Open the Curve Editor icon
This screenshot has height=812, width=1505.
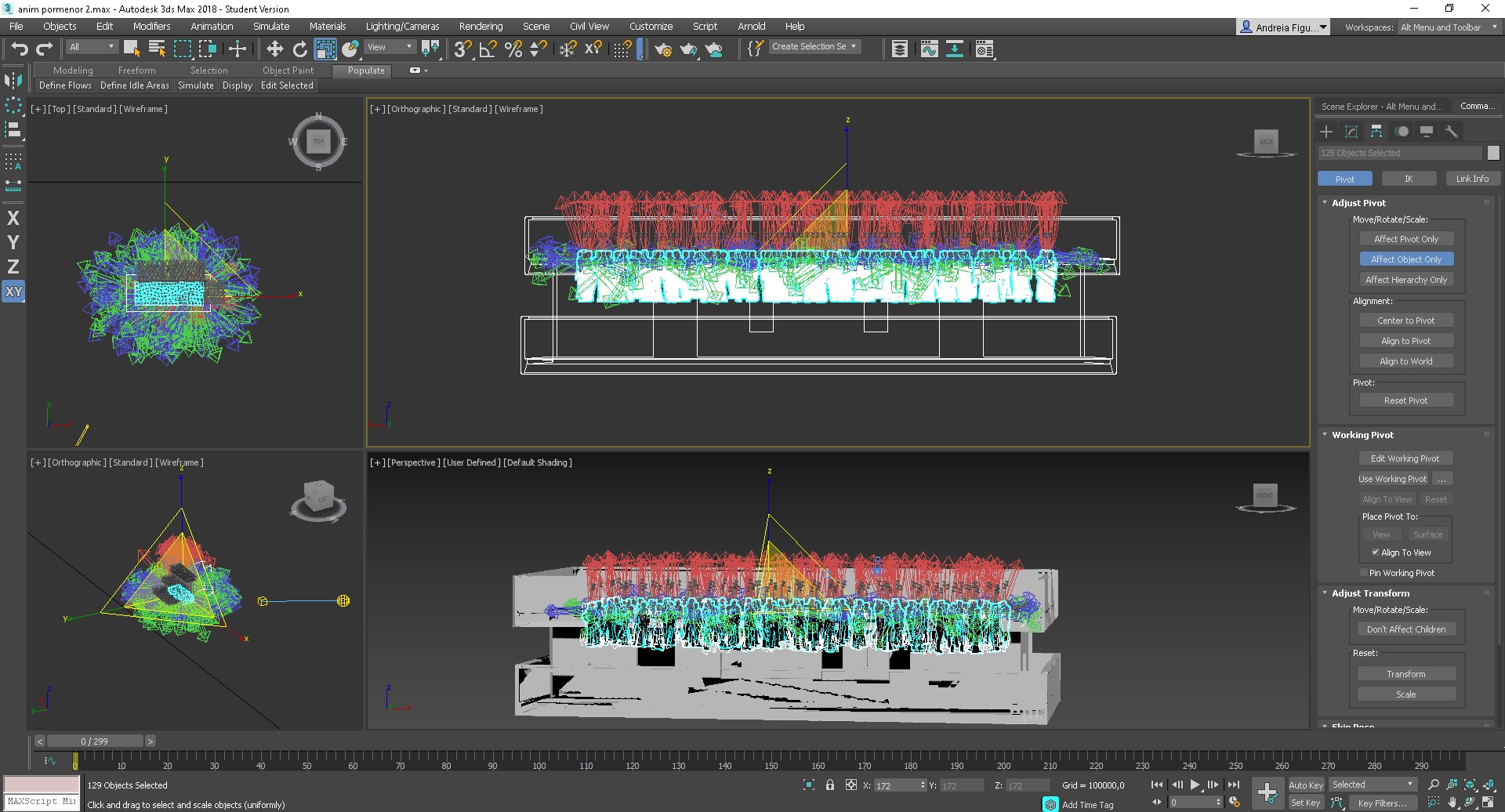coord(930,49)
